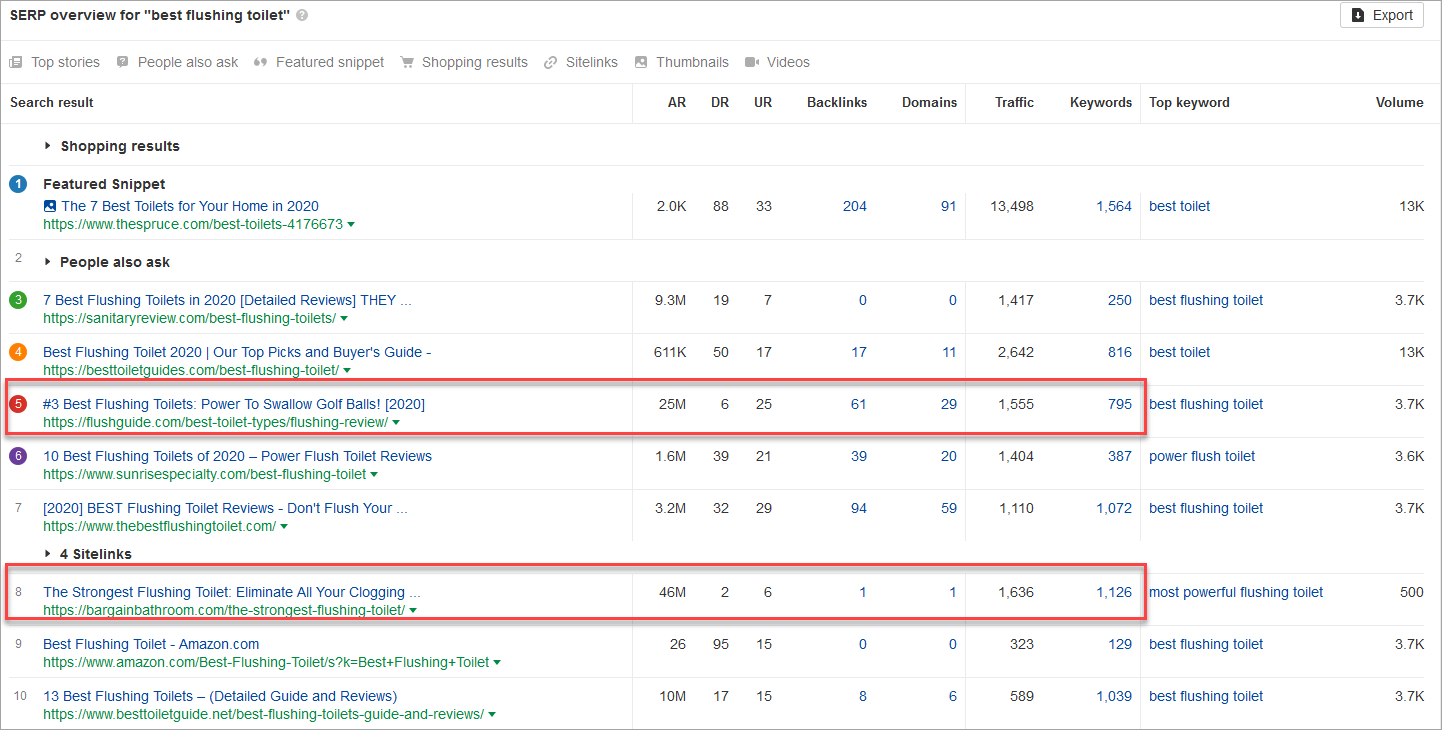Click the Export button
Image resolution: width=1442 pixels, height=730 pixels.
tap(1381, 15)
